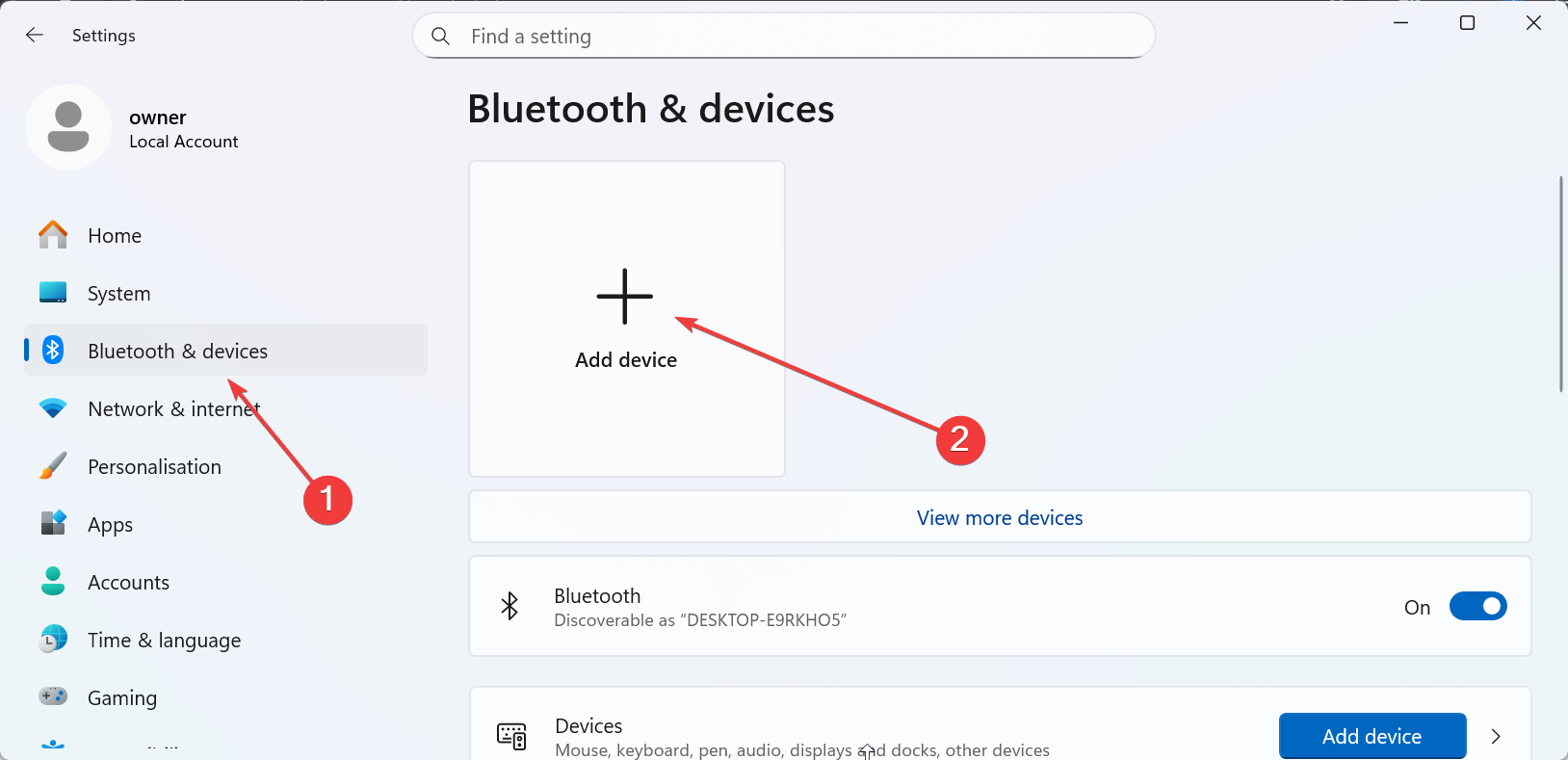This screenshot has height=760, width=1568.
Task: Click the search magnifier icon
Action: click(x=440, y=36)
